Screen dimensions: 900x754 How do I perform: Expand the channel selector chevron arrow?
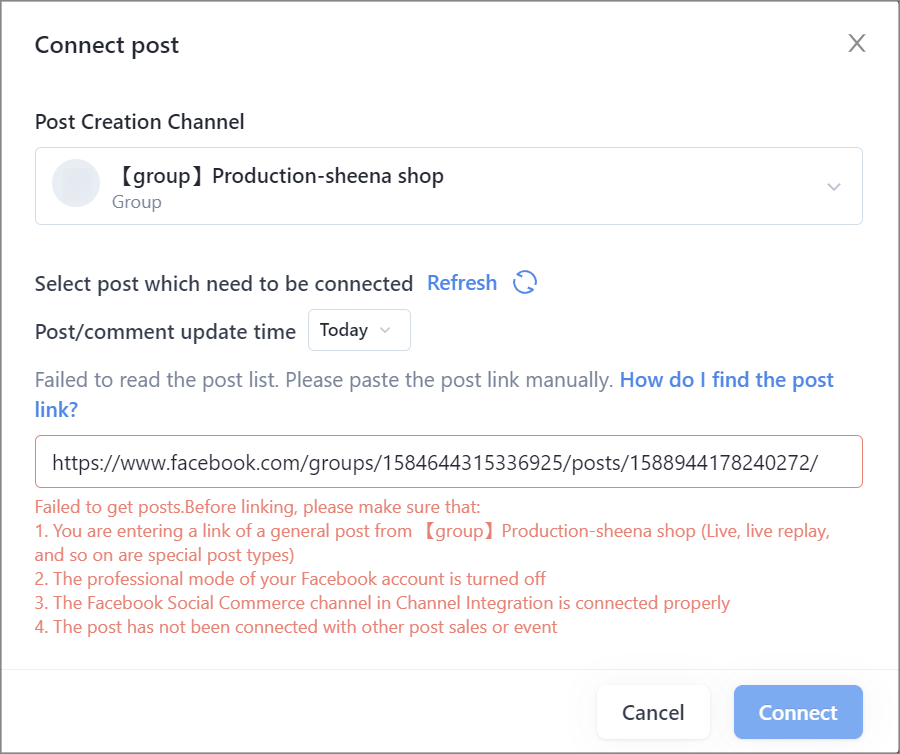pyautogui.click(x=833, y=186)
